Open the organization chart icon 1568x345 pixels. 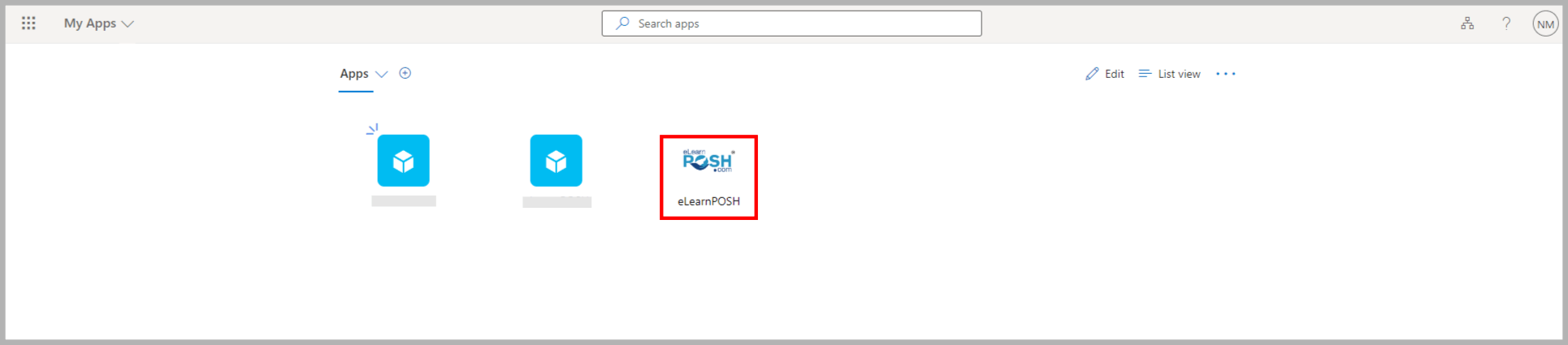pyautogui.click(x=1467, y=24)
